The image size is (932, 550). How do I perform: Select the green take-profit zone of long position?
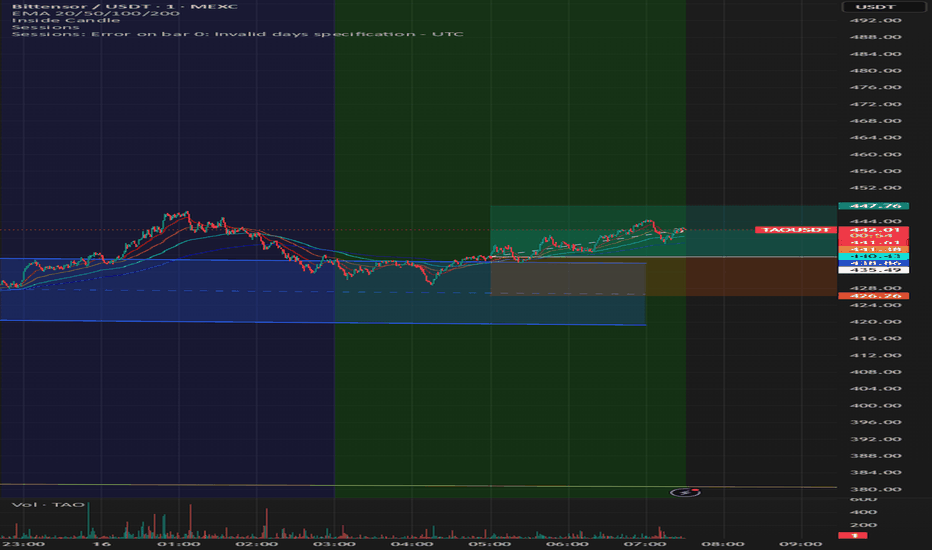(x=663, y=231)
